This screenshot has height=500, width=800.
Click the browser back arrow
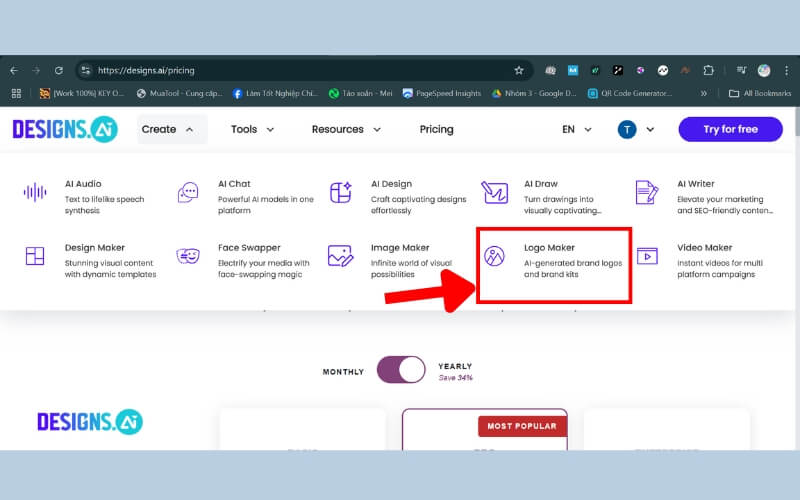[14, 70]
